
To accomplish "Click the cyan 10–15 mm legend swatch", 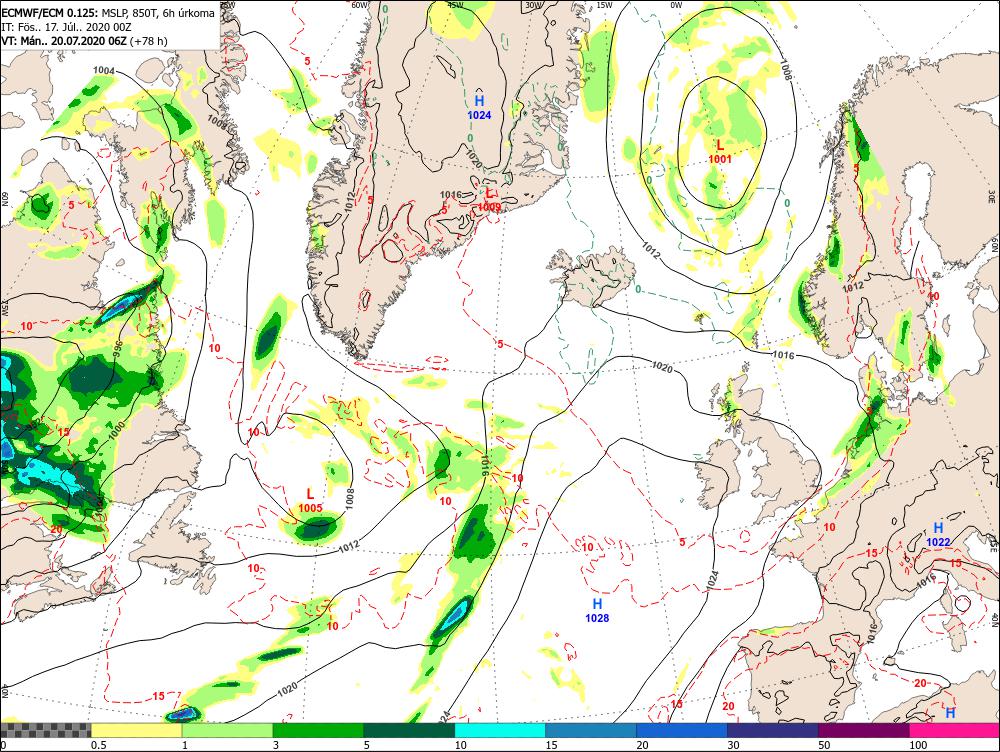I will click(x=500, y=730).
